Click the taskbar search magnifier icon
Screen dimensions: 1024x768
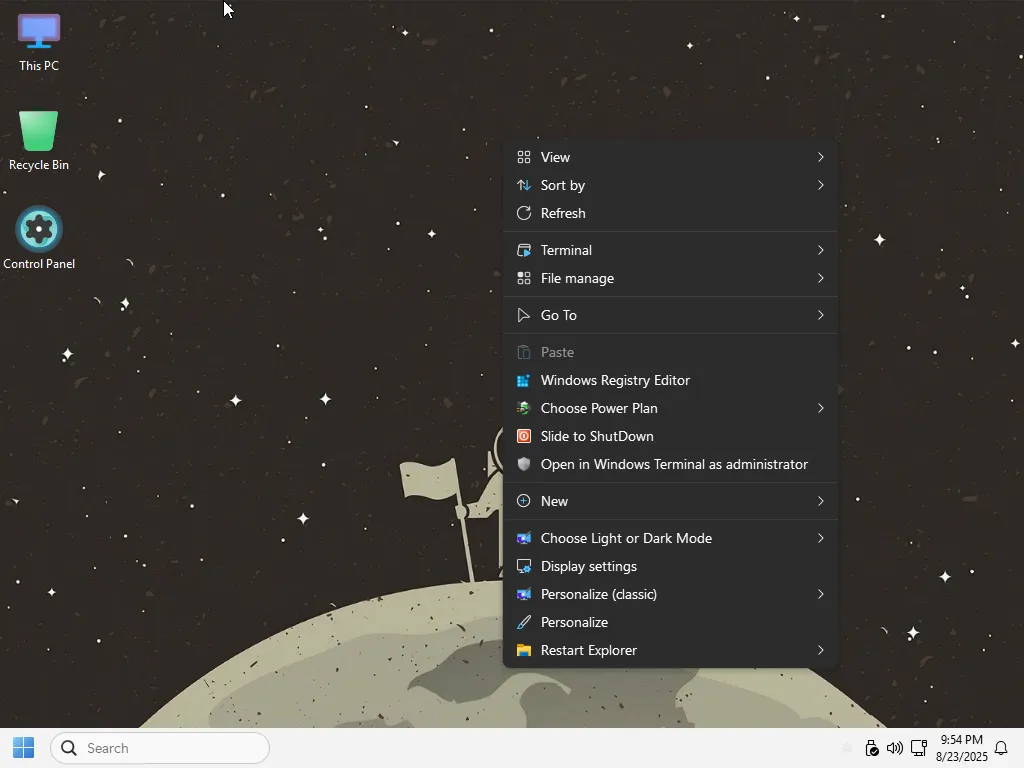click(x=69, y=748)
